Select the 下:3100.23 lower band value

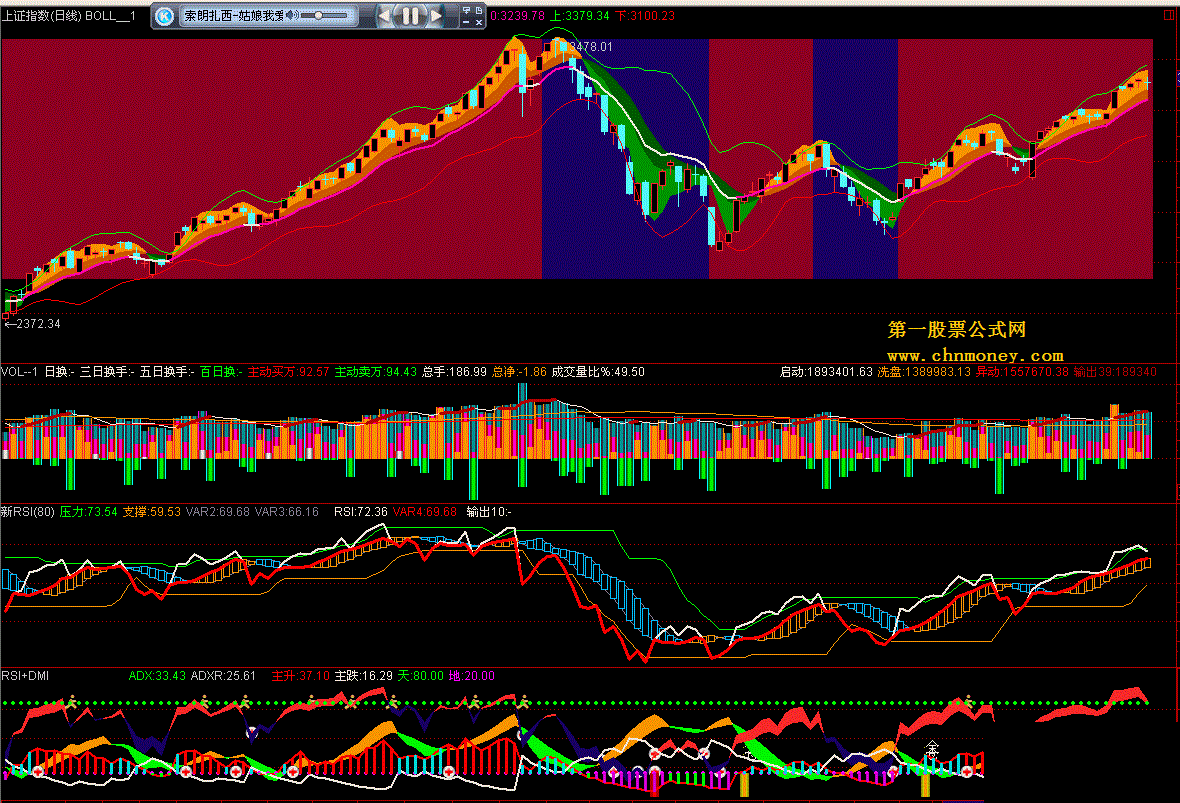click(645, 16)
